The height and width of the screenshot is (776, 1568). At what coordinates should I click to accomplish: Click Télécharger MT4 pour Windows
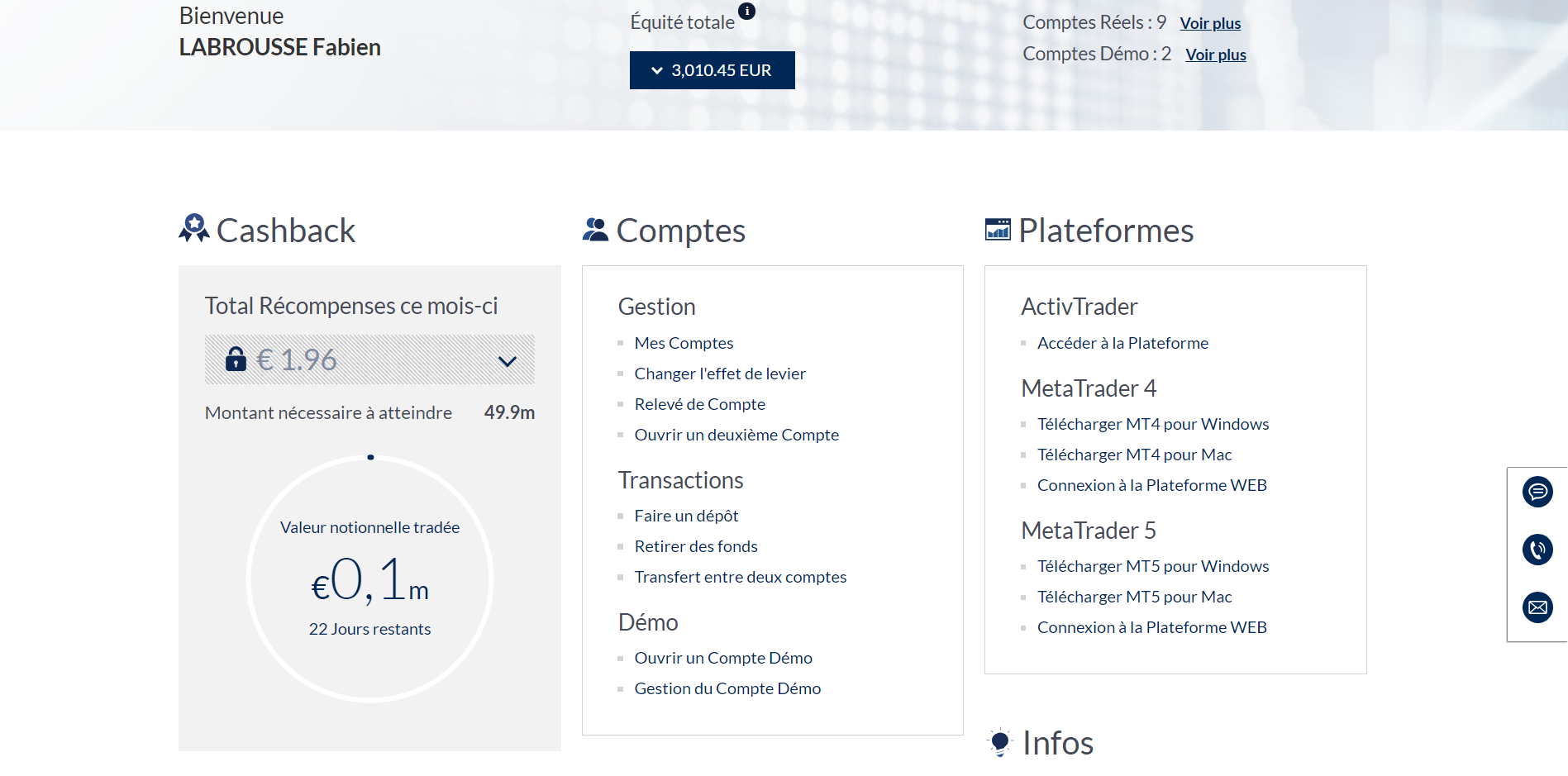point(1152,424)
